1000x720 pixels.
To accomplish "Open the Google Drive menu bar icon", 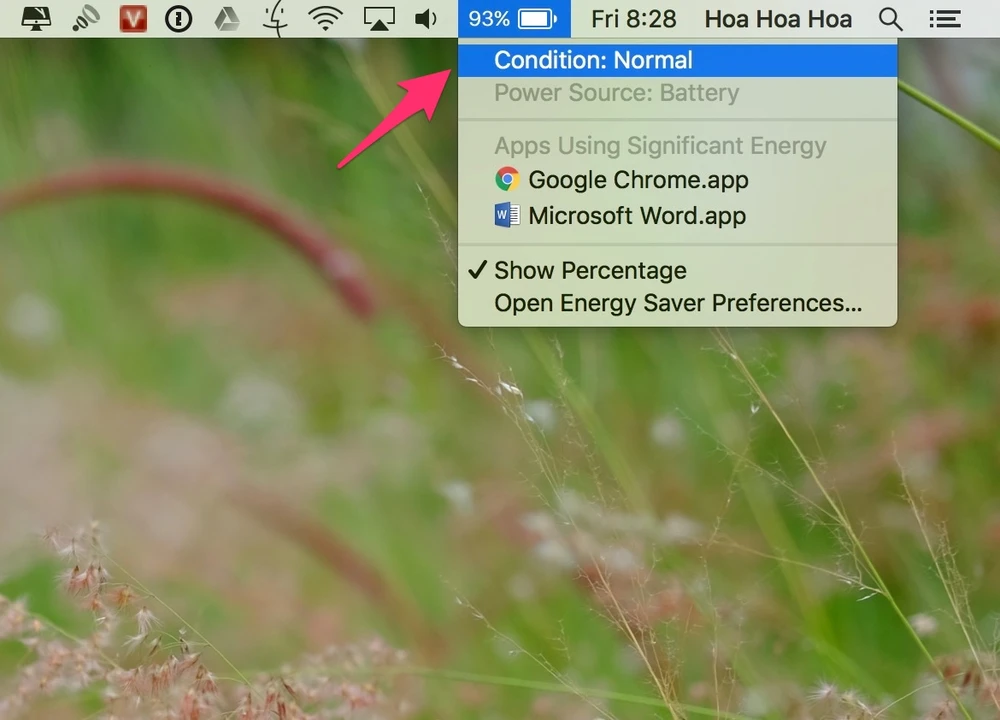I will [226, 18].
